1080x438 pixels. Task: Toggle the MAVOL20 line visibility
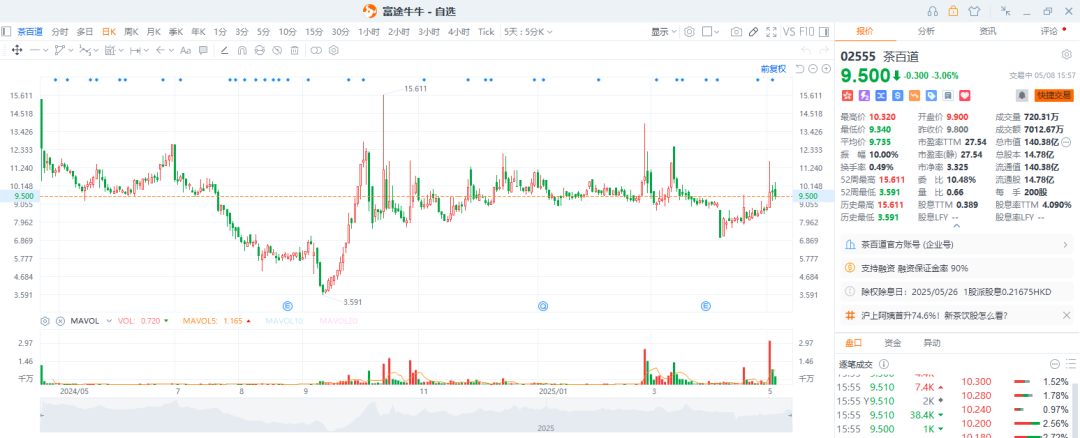tap(339, 321)
